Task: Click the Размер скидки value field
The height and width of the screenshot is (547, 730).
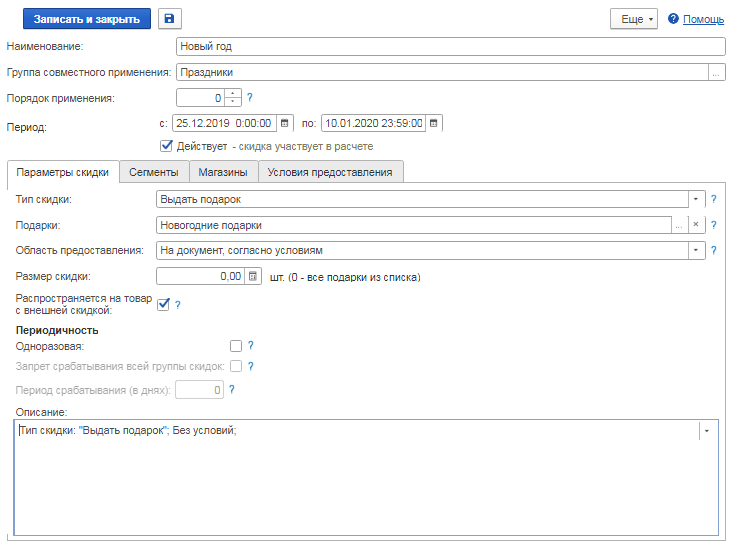Action: click(x=201, y=276)
